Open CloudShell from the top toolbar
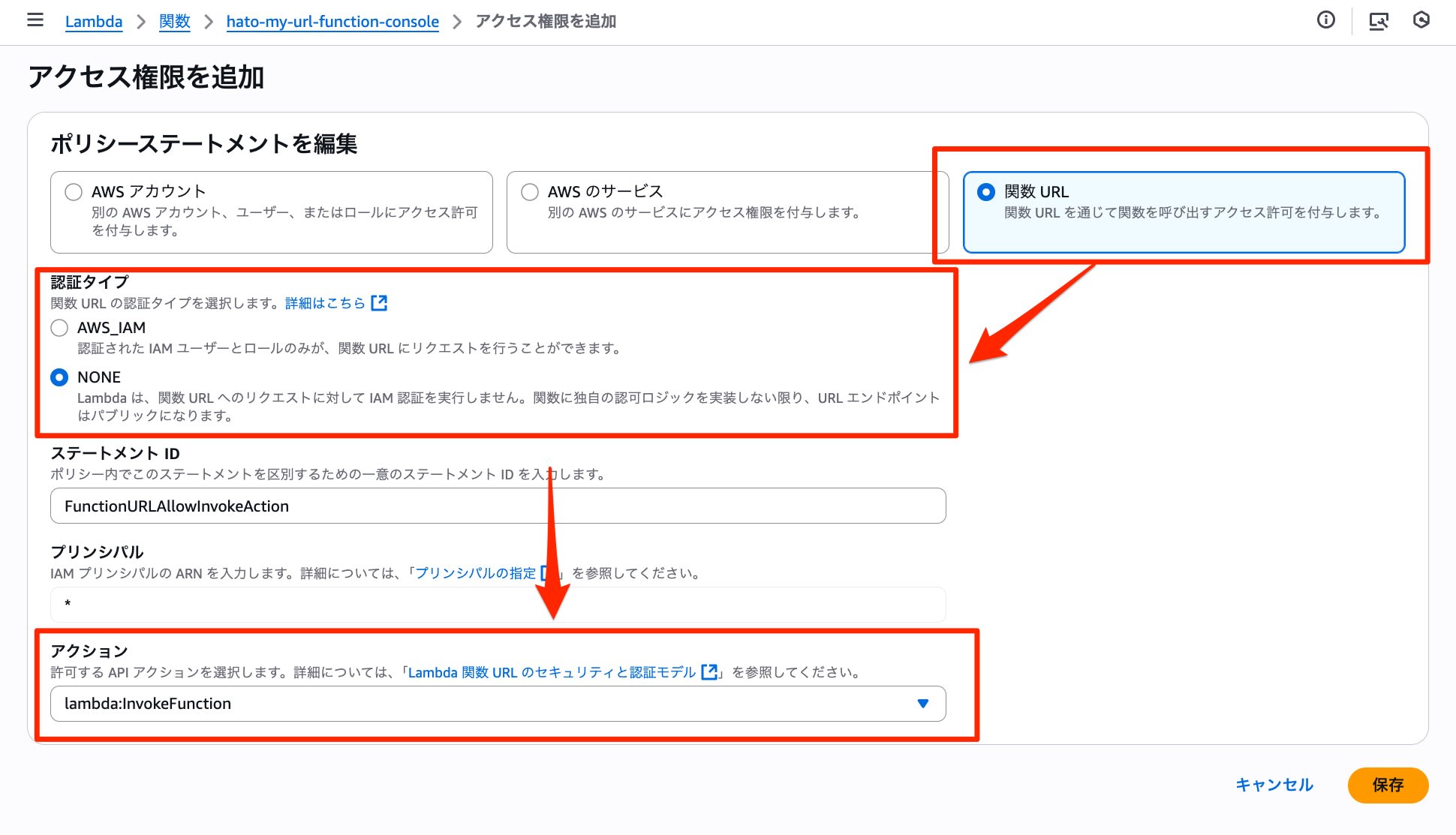 [x=1379, y=22]
